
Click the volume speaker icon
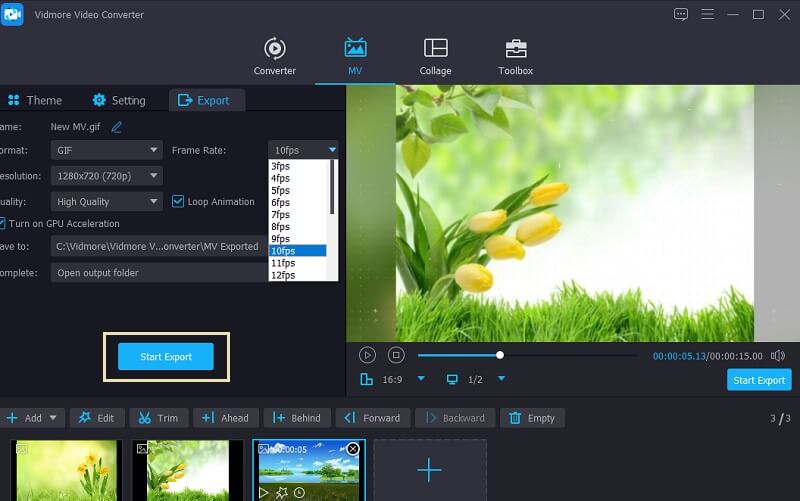coord(778,355)
